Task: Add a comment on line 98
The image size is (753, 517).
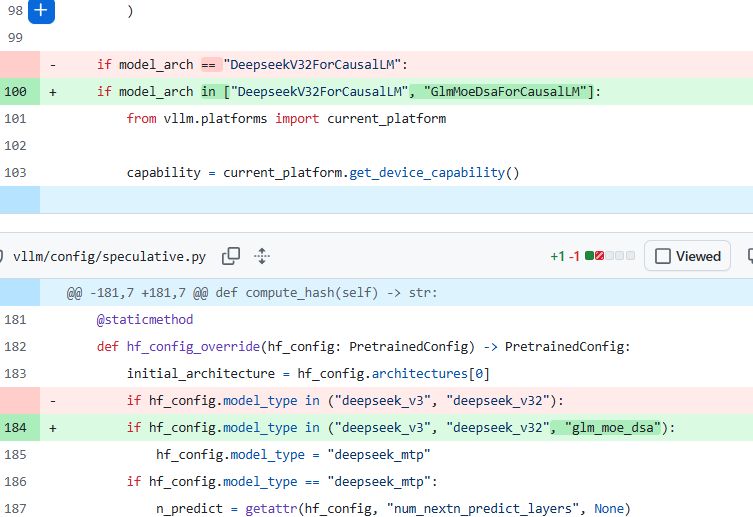Action: pos(41,11)
